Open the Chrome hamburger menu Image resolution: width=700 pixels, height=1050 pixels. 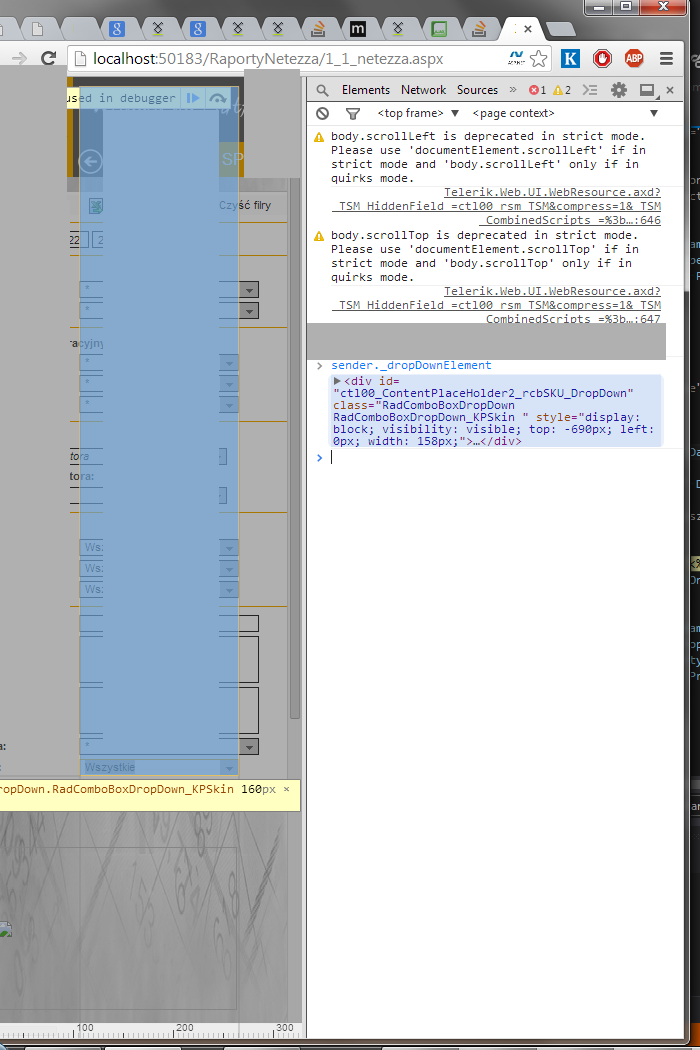[666, 59]
